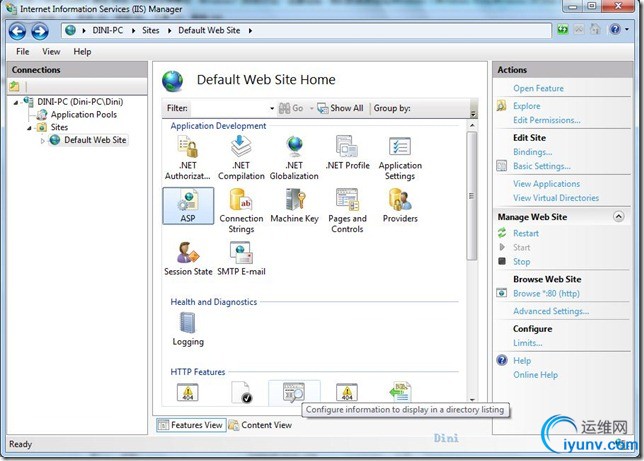Click the Open Feature link

point(538,88)
